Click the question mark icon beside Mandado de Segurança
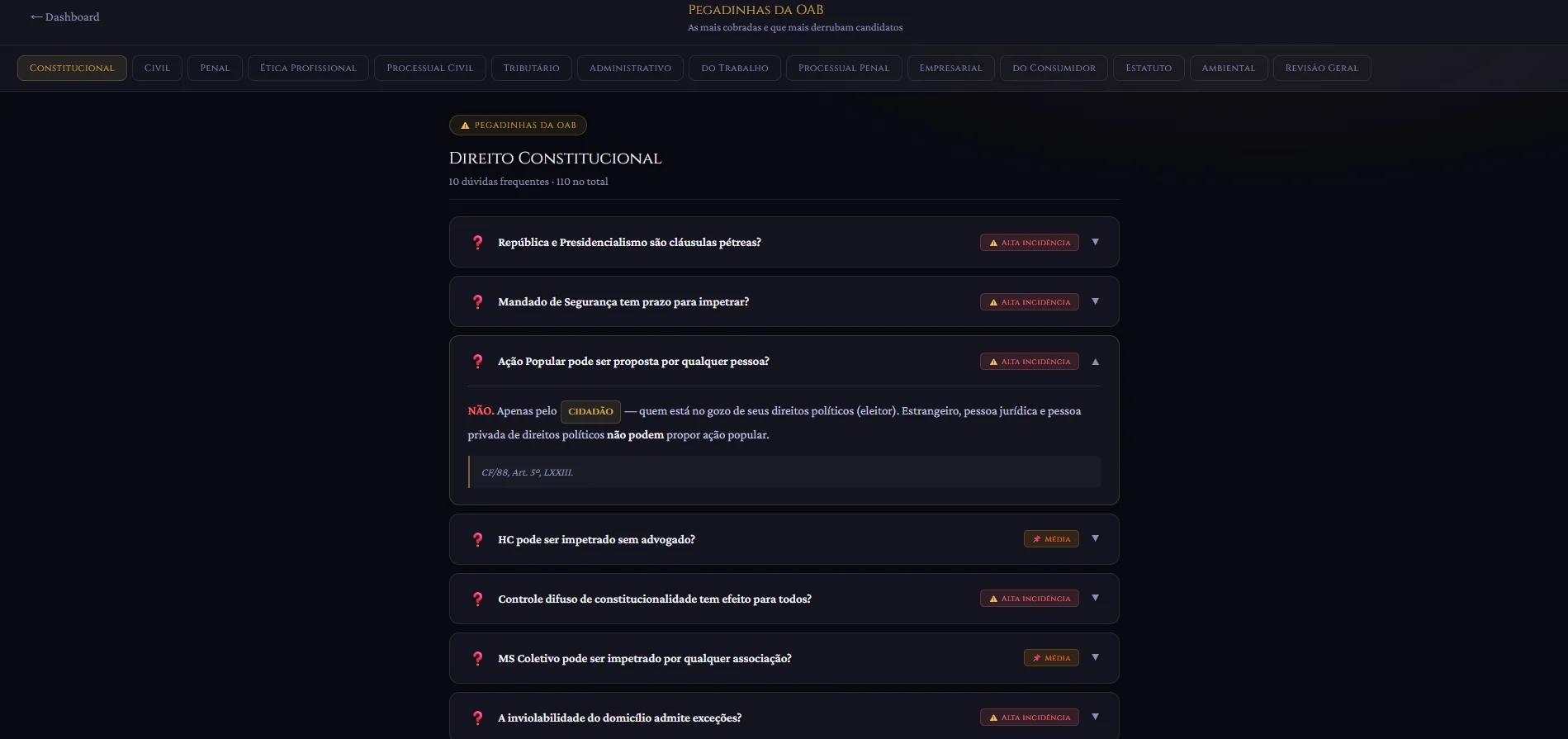The image size is (1568, 739). click(477, 301)
